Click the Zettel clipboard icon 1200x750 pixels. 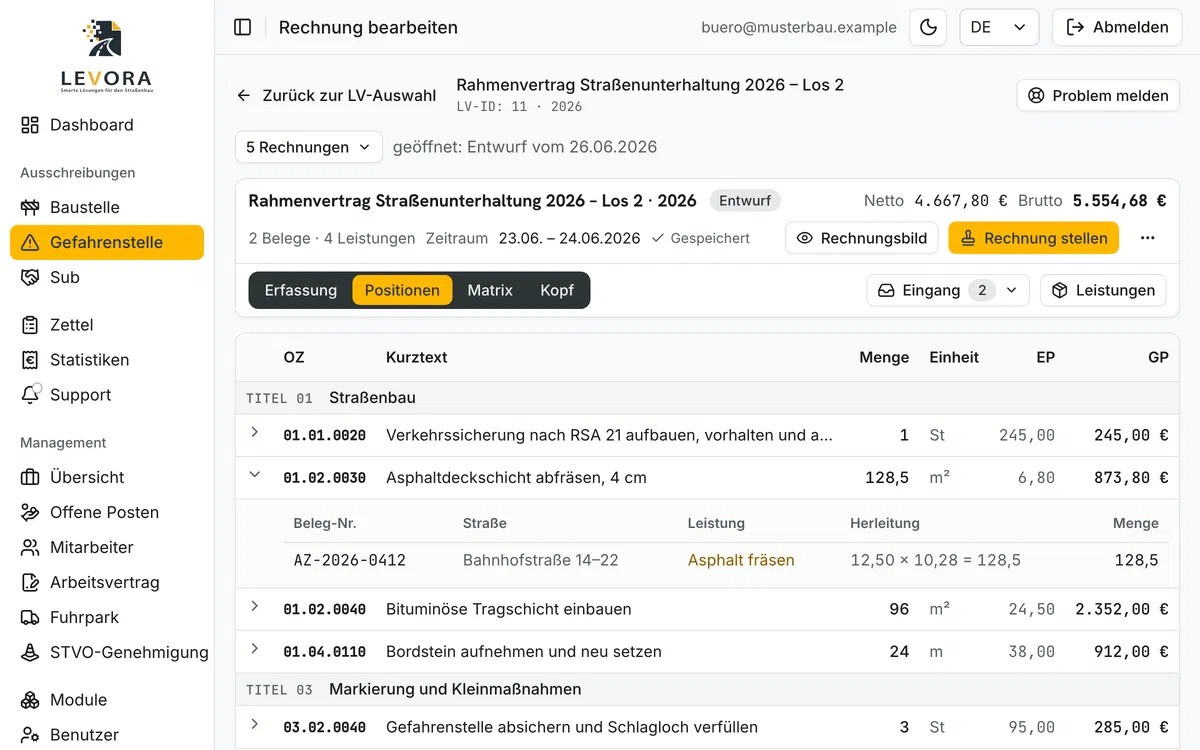pos(30,325)
